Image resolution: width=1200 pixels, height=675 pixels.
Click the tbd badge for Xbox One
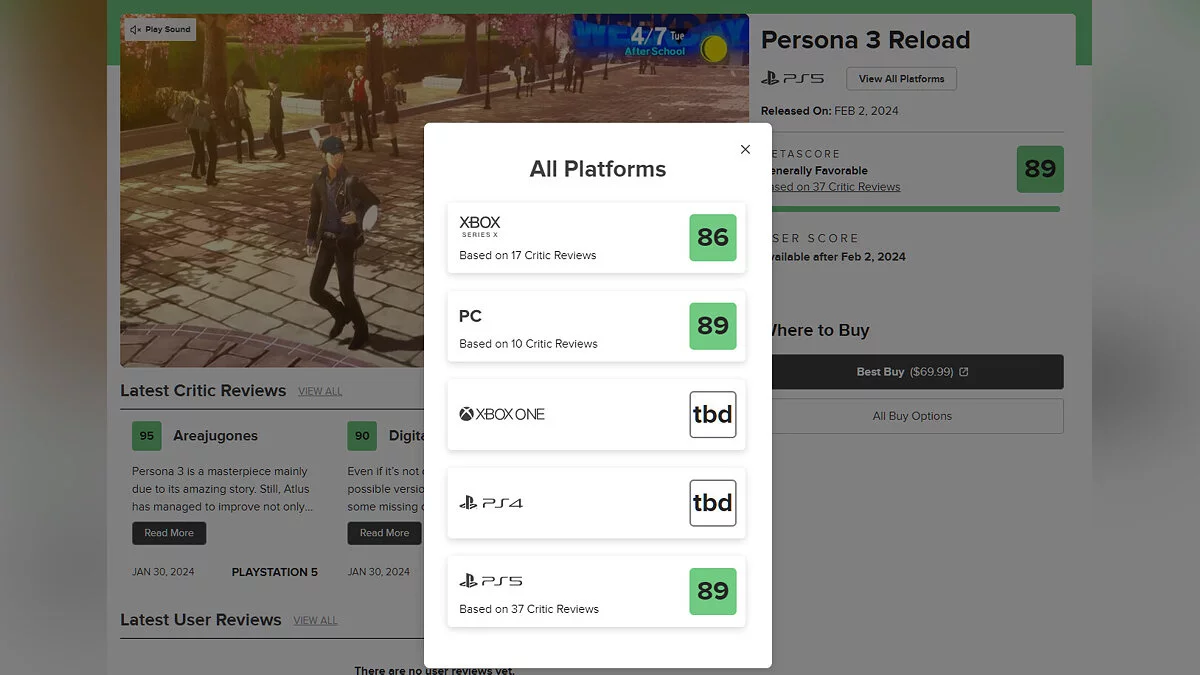[713, 414]
